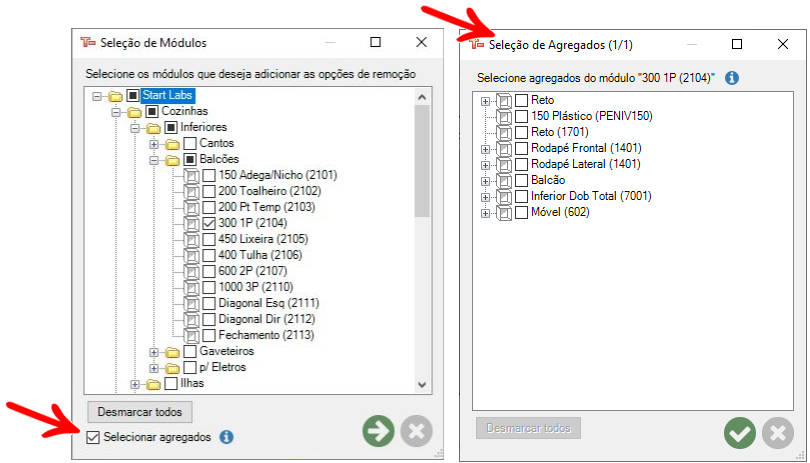The height and width of the screenshot is (463, 810).
Task: Click module tree scroll down arrow
Action: pos(422,385)
